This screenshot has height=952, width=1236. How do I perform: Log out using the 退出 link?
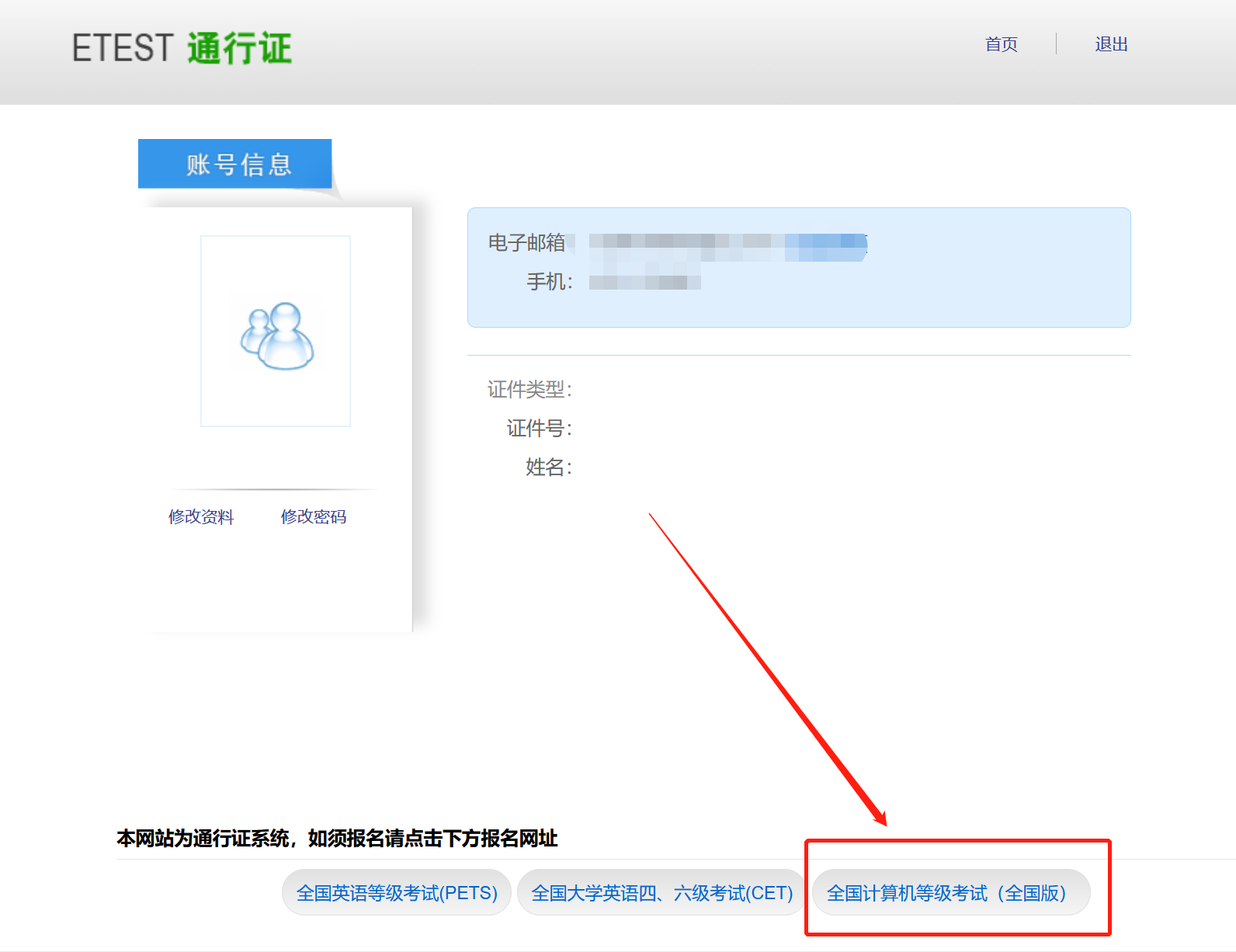click(1111, 44)
